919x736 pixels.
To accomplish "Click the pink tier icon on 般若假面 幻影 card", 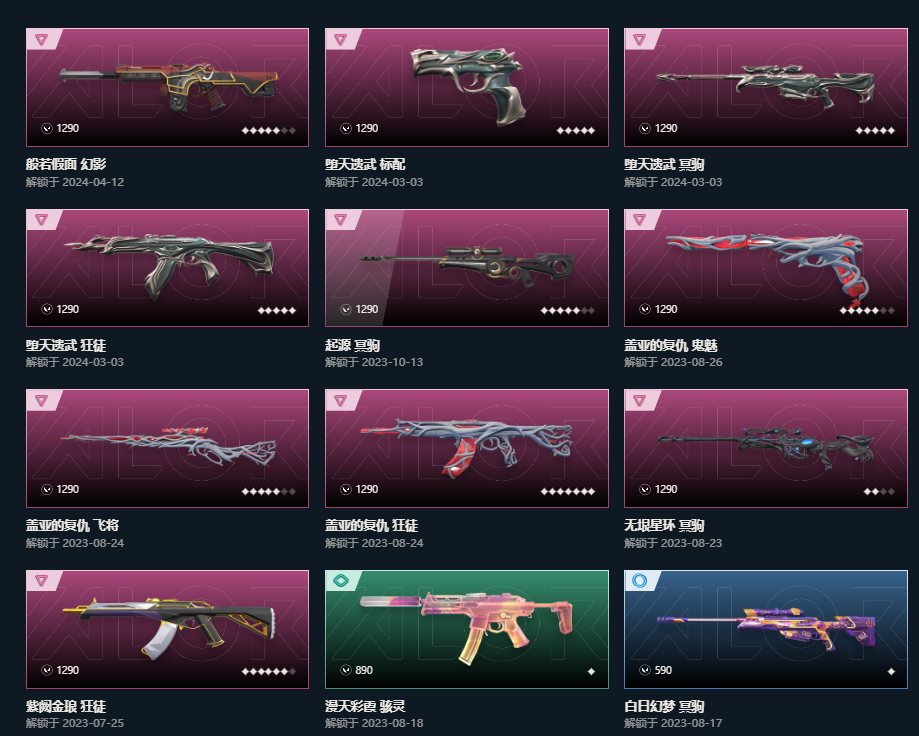I will [41, 39].
